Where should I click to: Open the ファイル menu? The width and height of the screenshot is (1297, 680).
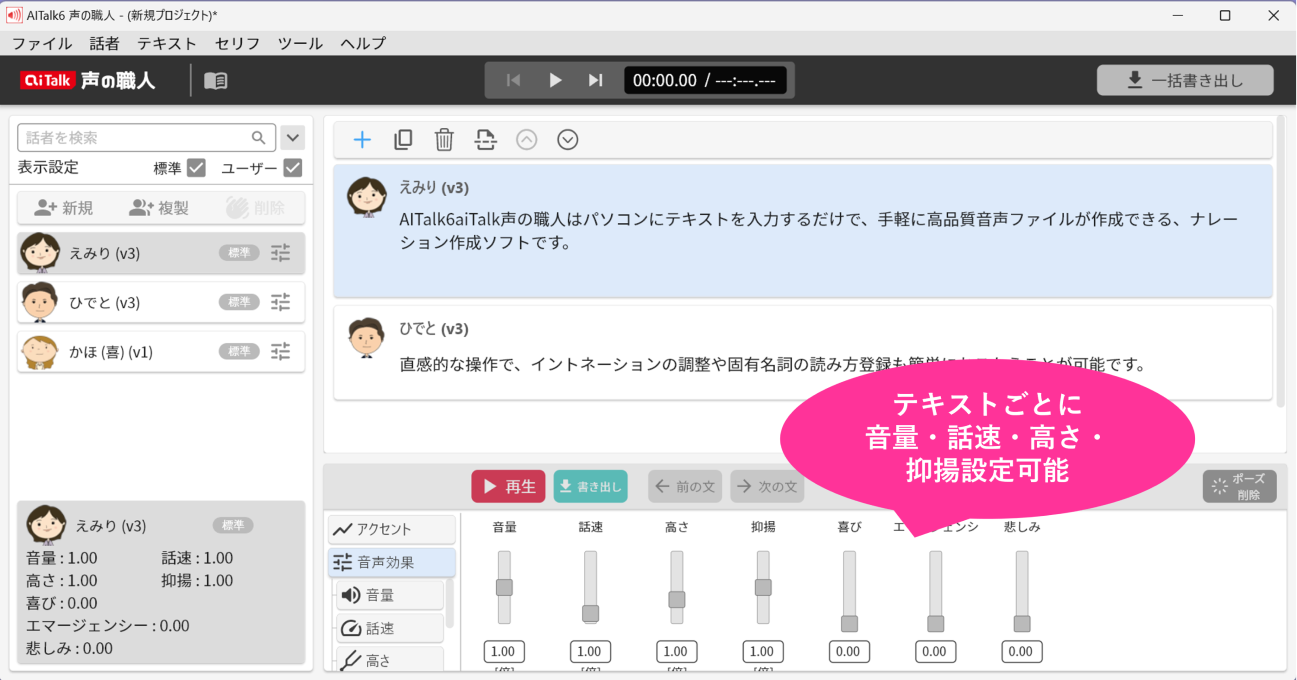click(42, 43)
